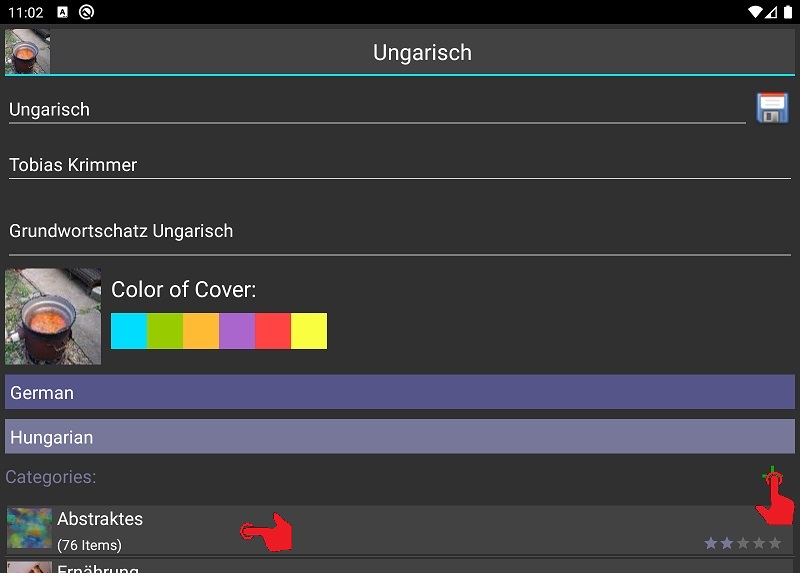Add a category with green plus icon
800x573 pixels.
point(772,477)
